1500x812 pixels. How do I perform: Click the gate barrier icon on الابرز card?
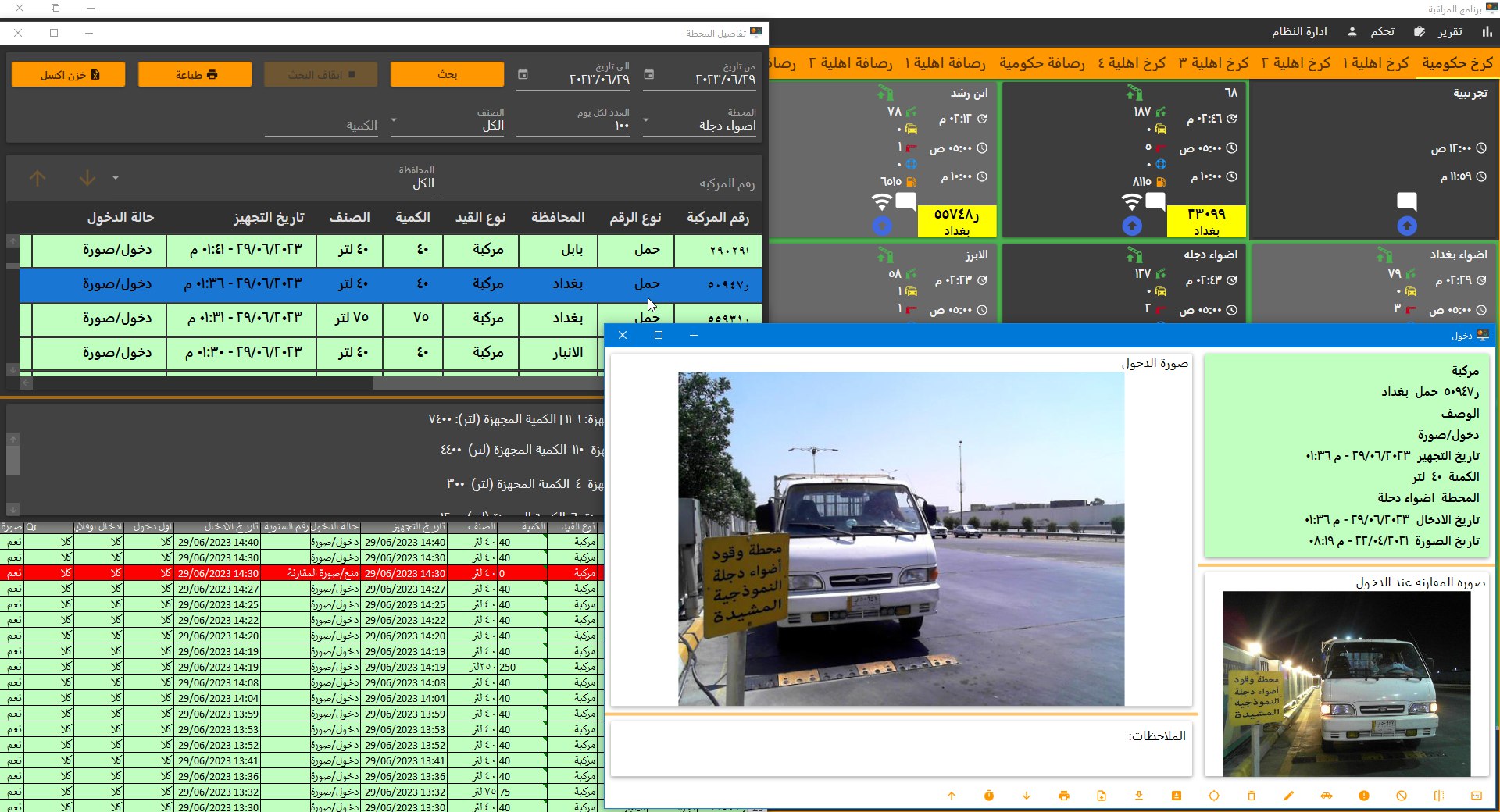click(884, 255)
